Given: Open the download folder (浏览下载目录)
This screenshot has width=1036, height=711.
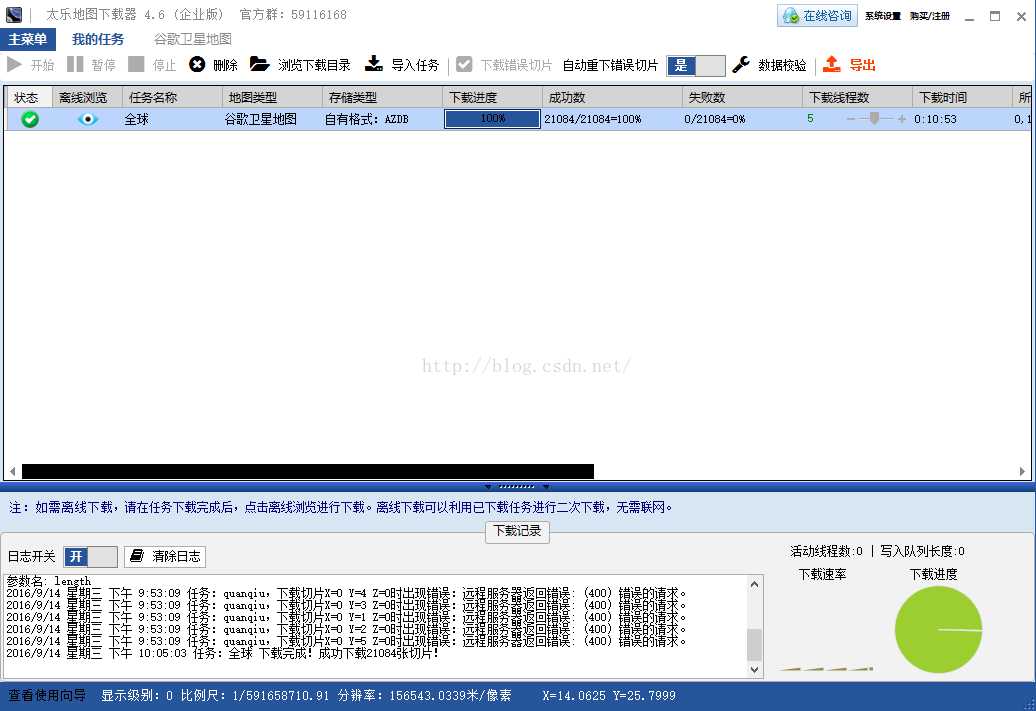Looking at the screenshot, I should coord(300,64).
